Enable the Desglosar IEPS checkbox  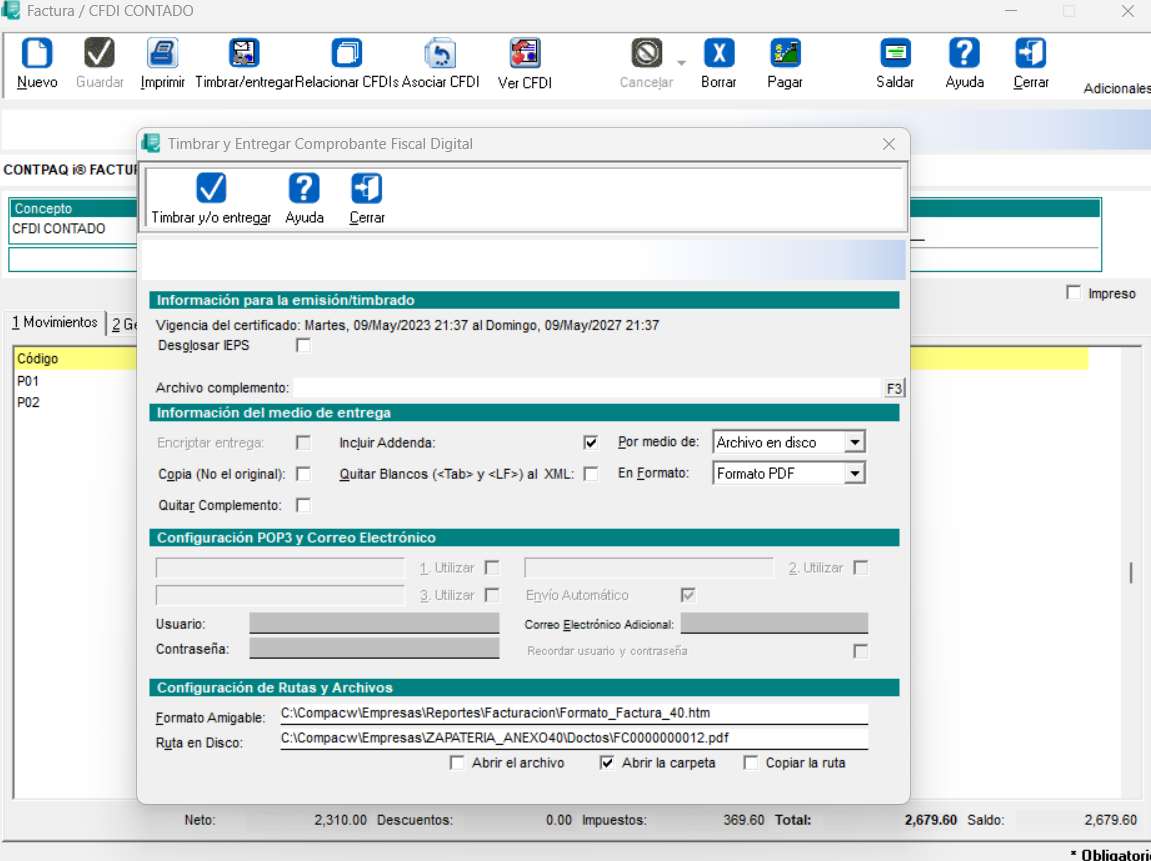tap(304, 346)
